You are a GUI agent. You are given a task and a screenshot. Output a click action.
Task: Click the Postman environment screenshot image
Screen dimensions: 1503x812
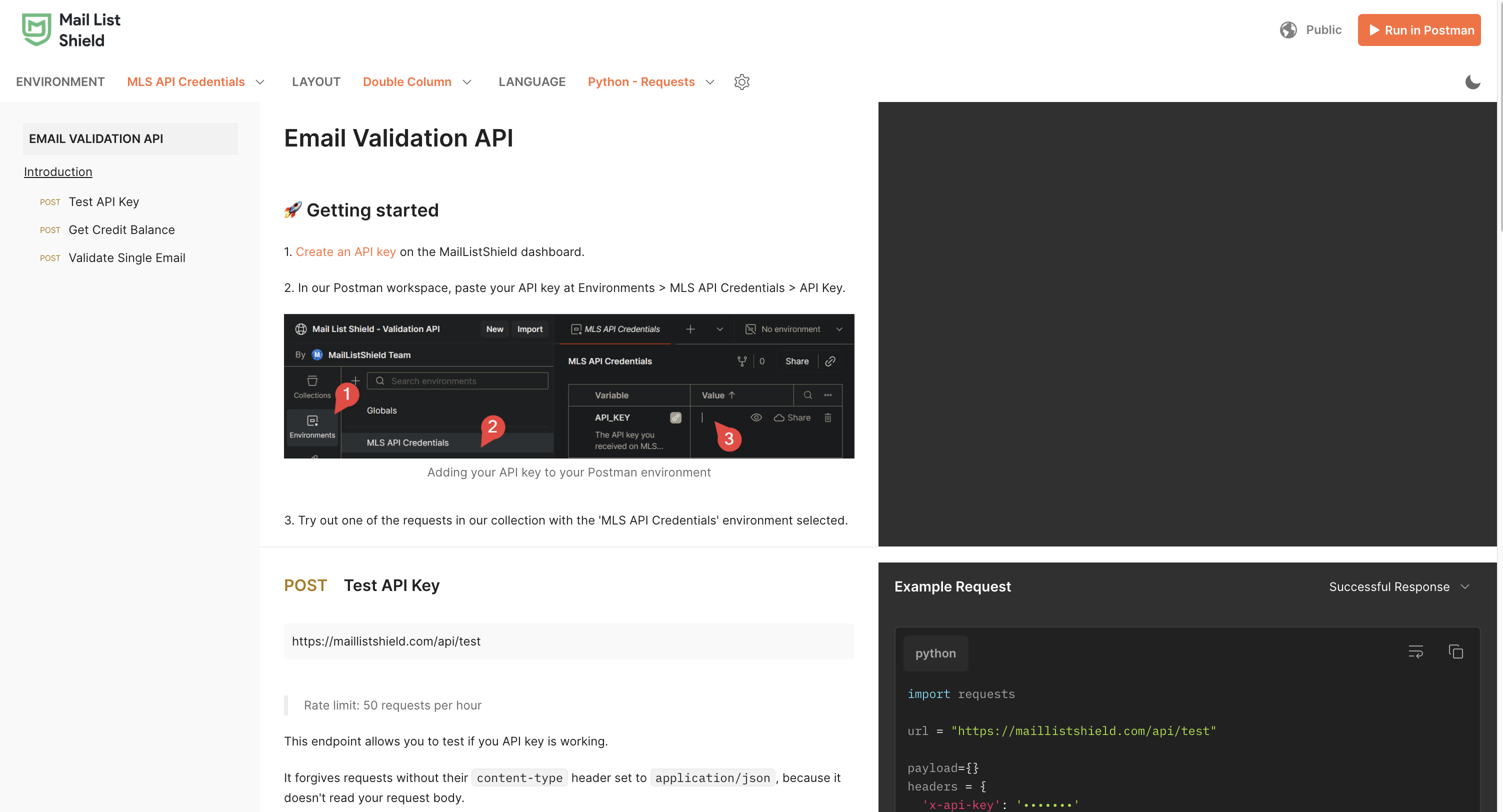569,386
